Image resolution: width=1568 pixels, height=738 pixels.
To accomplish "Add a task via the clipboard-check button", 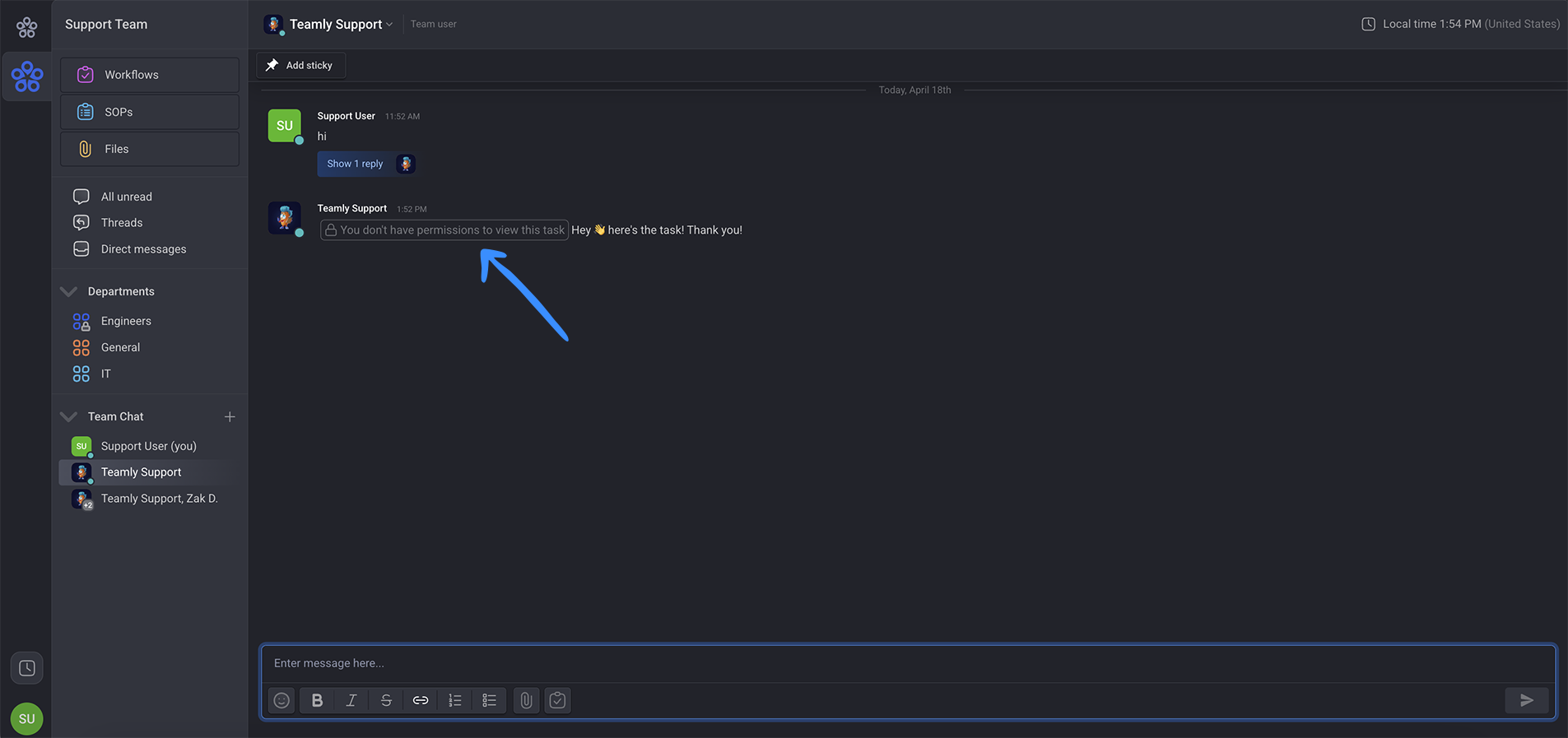I will click(557, 700).
